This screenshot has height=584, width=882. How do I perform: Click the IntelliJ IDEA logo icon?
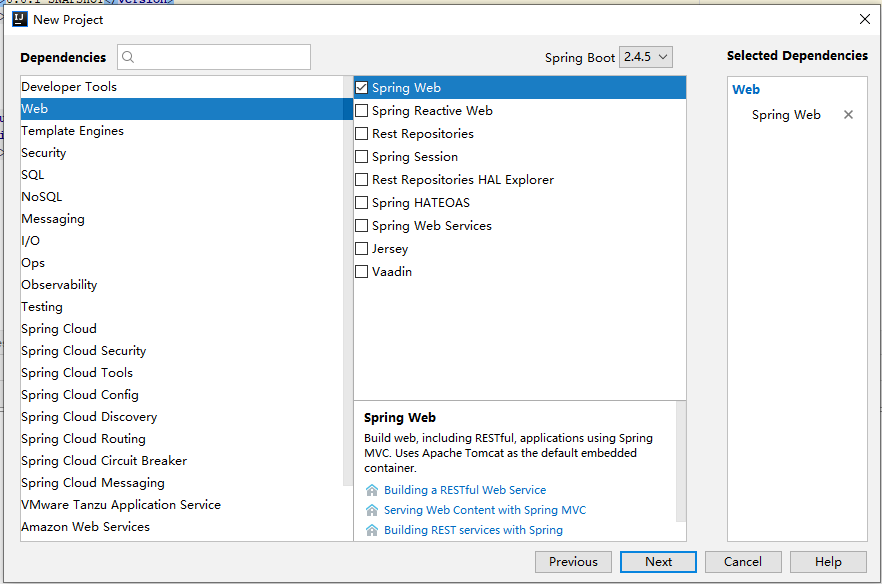(x=20, y=19)
